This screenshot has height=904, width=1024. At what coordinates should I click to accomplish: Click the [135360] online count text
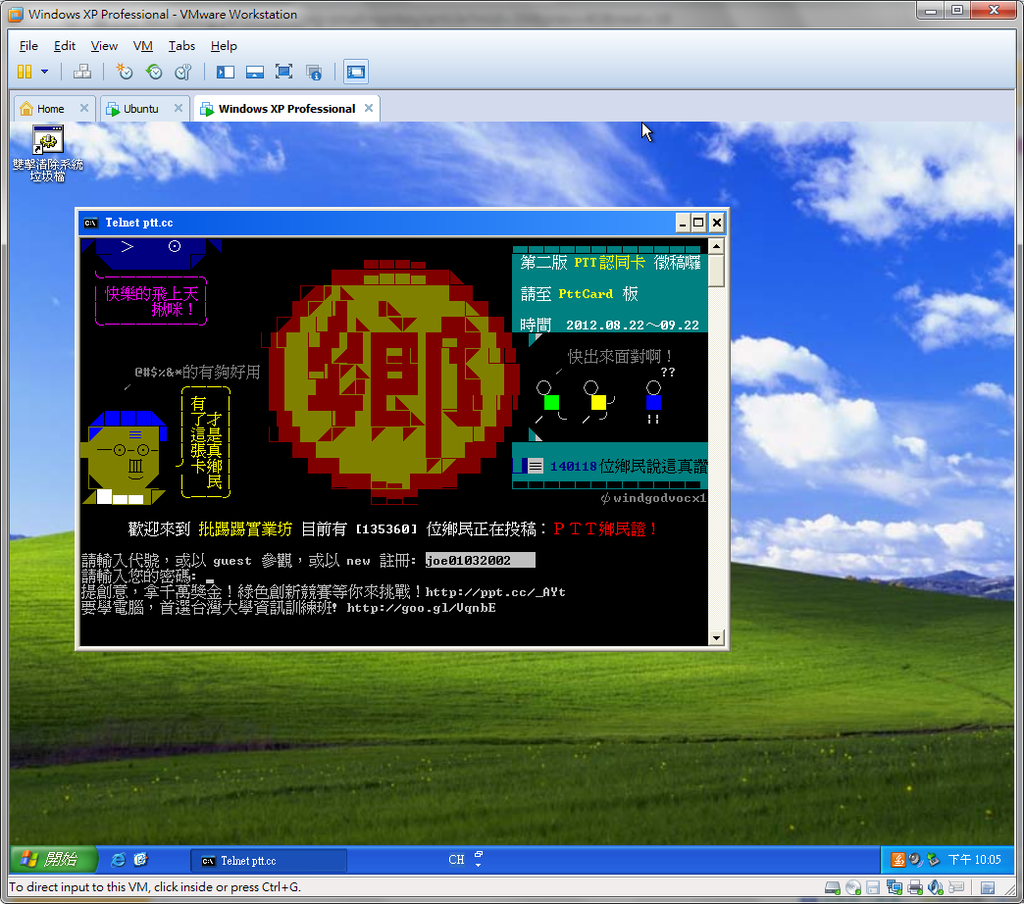386,529
